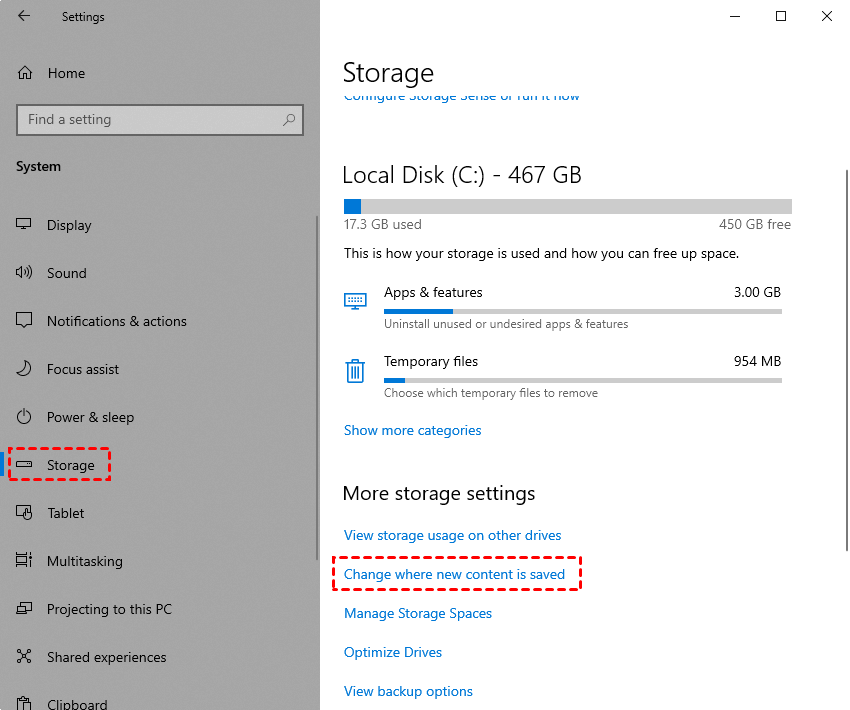Screen dimensions: 850x710
Task: Click View storage usage on other drives
Action: 452,535
